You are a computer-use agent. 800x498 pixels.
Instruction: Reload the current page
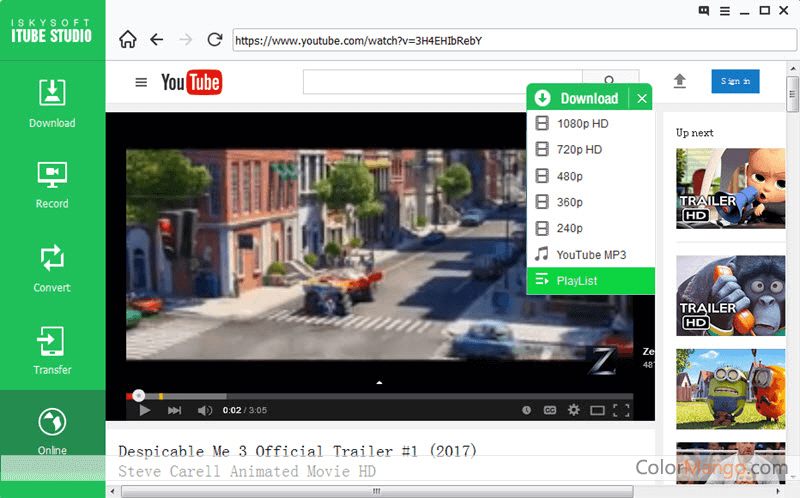tap(214, 40)
